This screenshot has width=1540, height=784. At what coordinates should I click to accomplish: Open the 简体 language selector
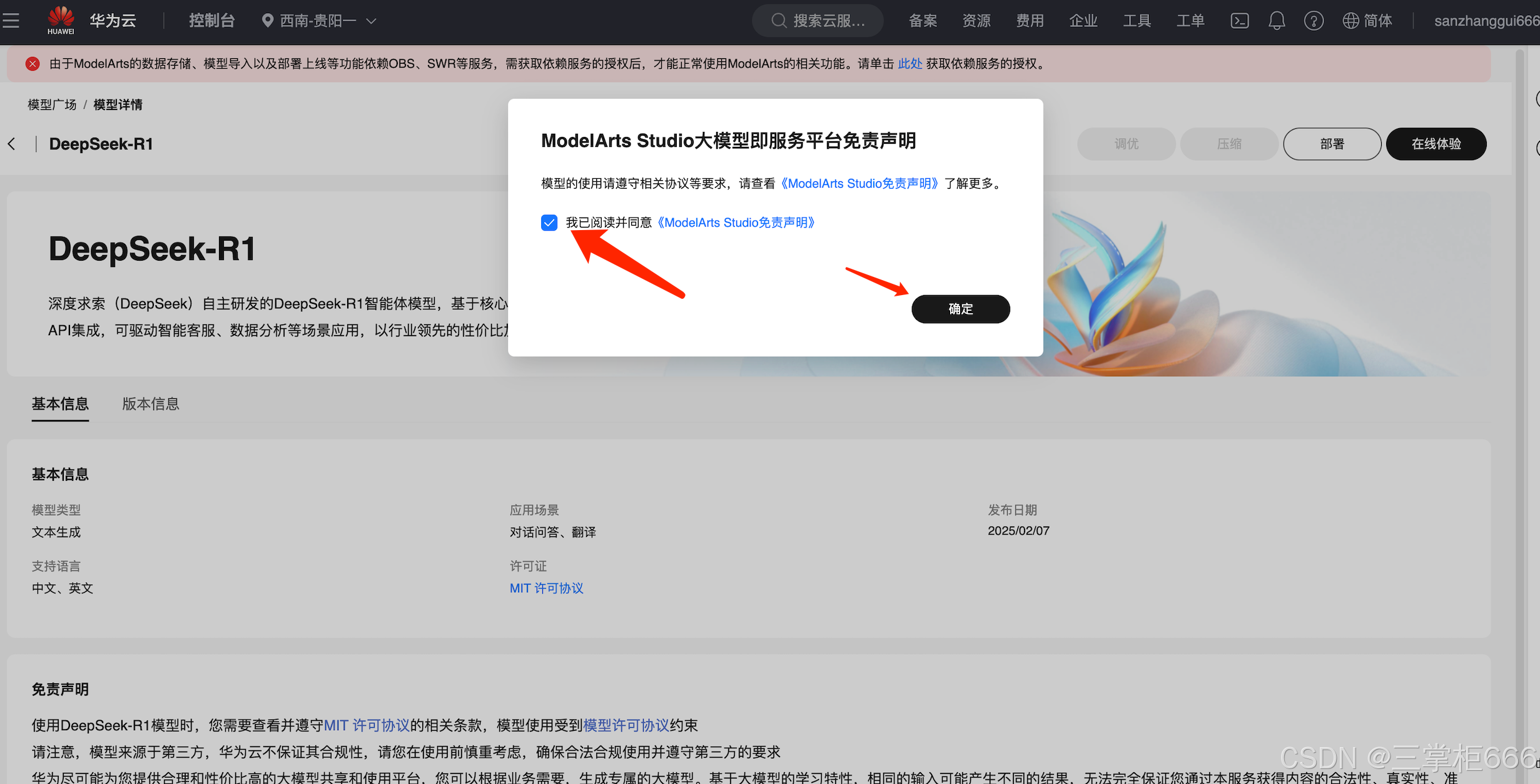click(x=1377, y=21)
